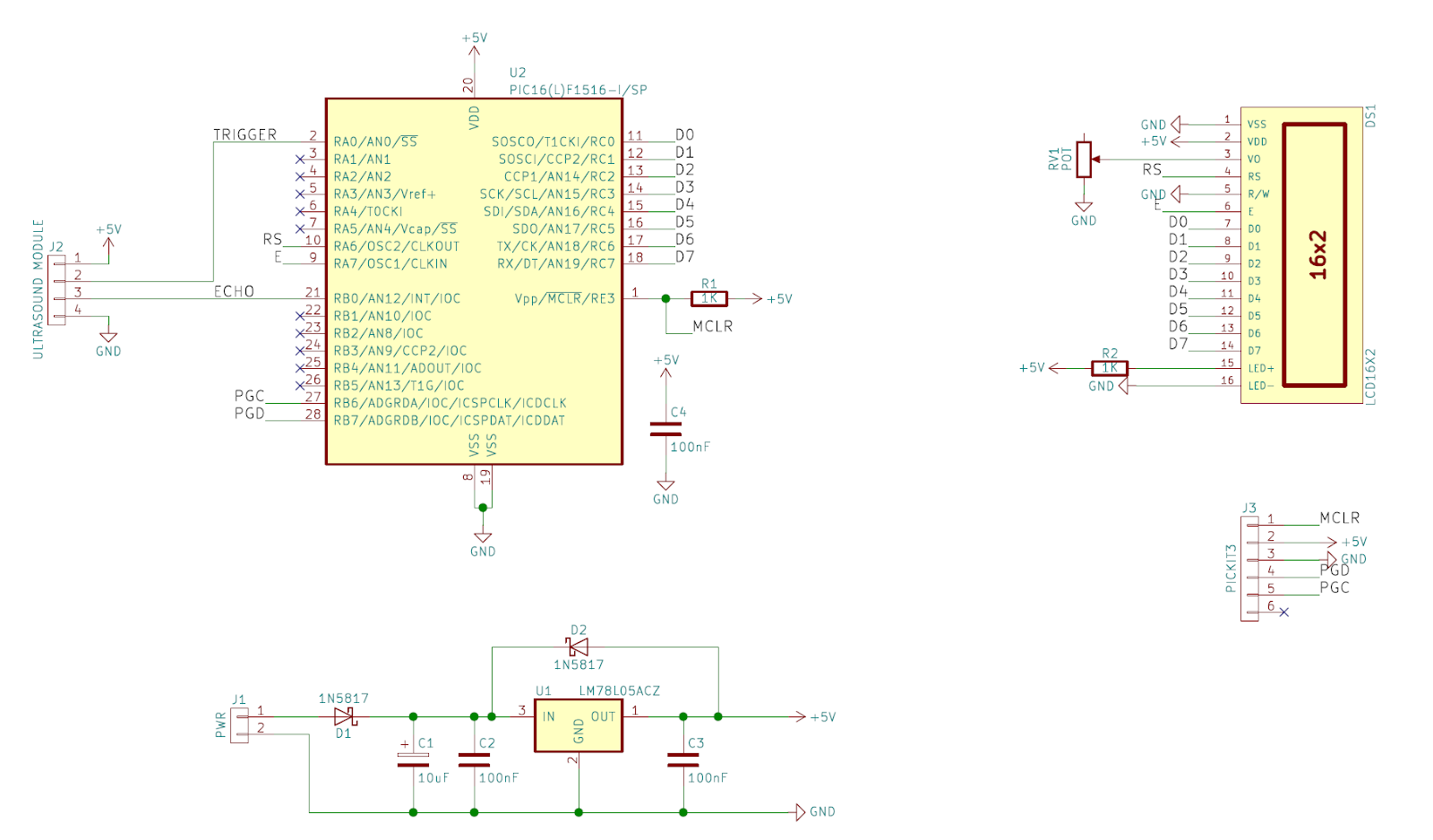
Task: Select the C1 10uF polarized capacitor
Action: [413, 759]
